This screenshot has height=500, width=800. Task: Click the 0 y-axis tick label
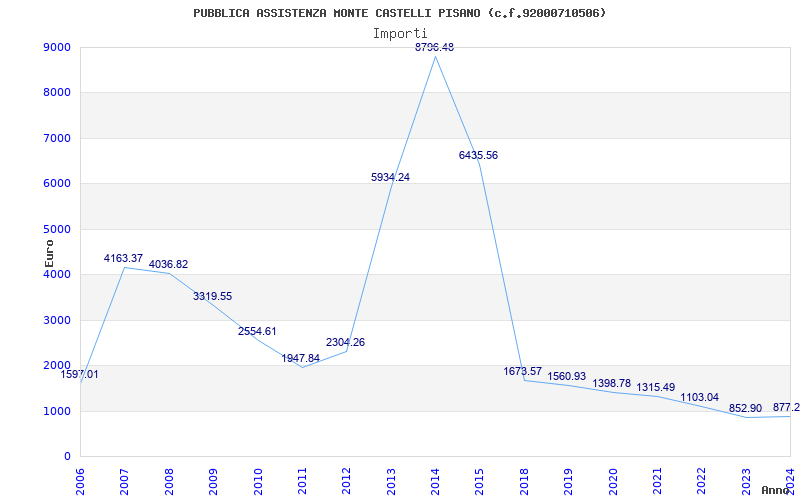(67, 457)
